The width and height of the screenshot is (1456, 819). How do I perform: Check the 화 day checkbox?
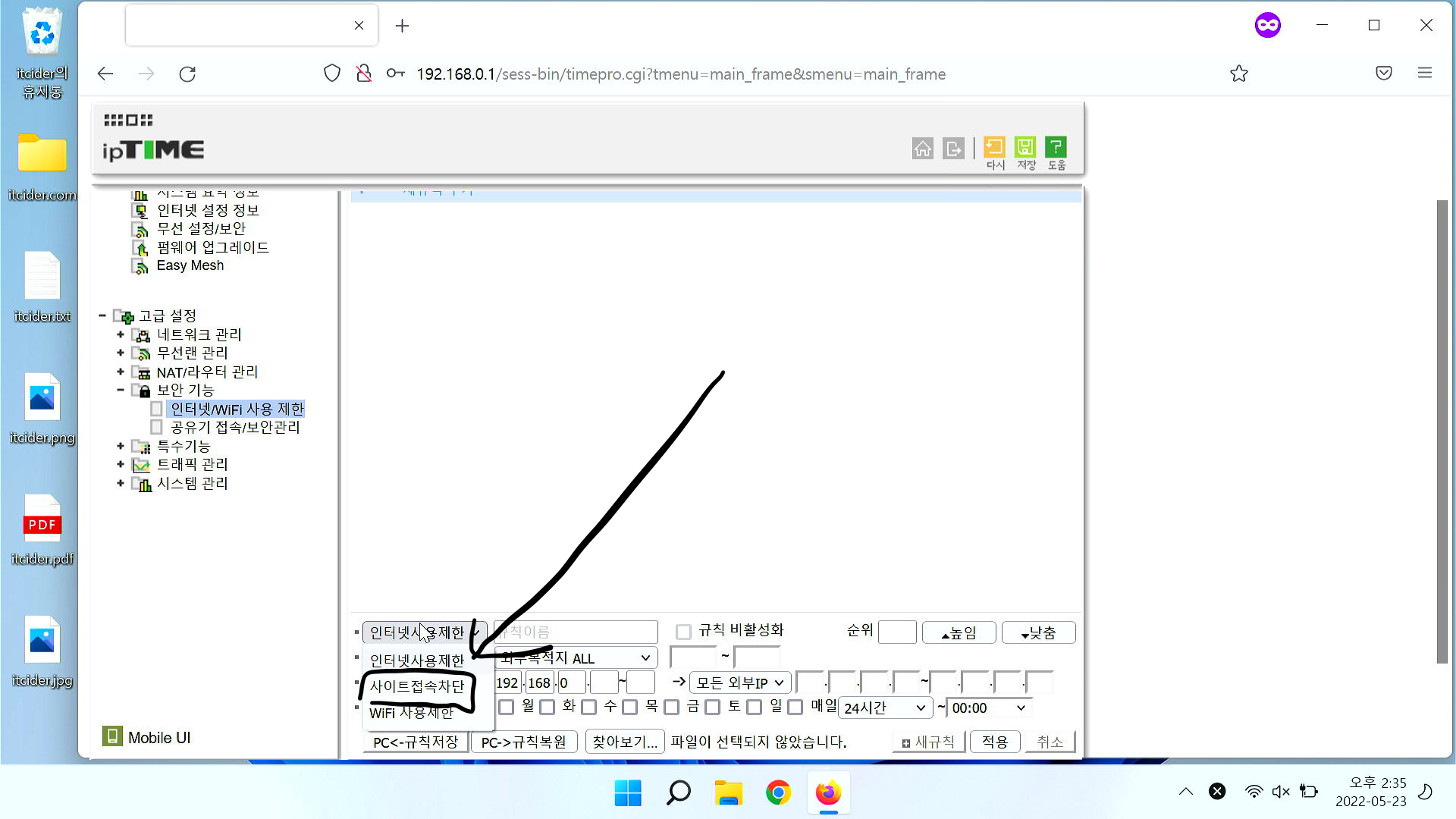548,707
